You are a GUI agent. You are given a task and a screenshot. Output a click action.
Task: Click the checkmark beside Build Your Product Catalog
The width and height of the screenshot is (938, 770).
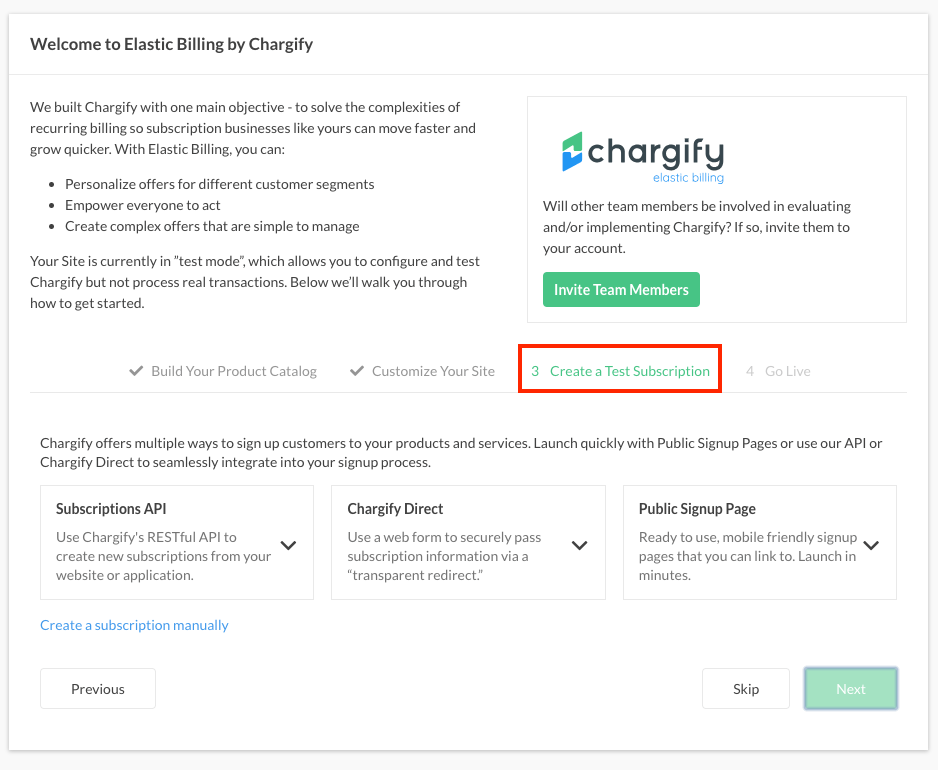[136, 371]
